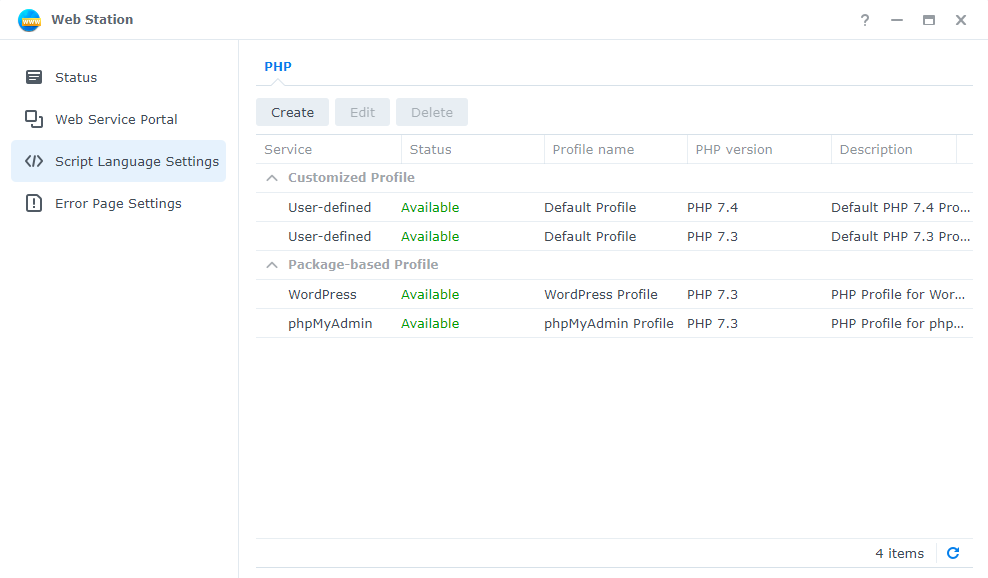Click the PHP Profile for php... description
Screen dimensions: 988x578
click(897, 323)
